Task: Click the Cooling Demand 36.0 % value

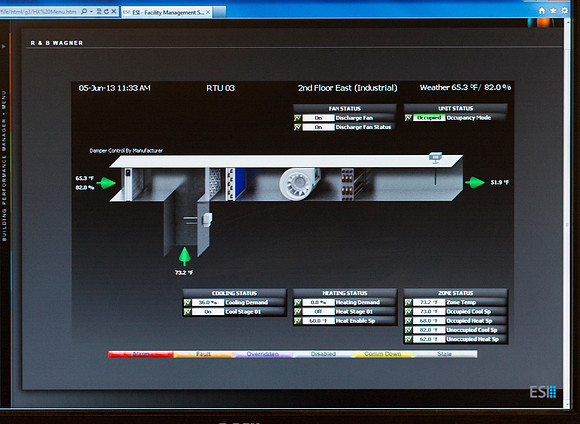Action: coord(208,302)
